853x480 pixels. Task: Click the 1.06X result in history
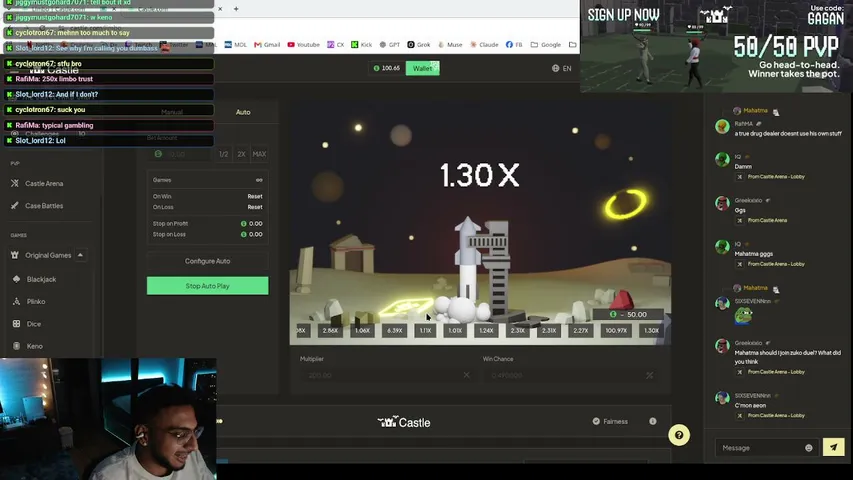(362, 330)
